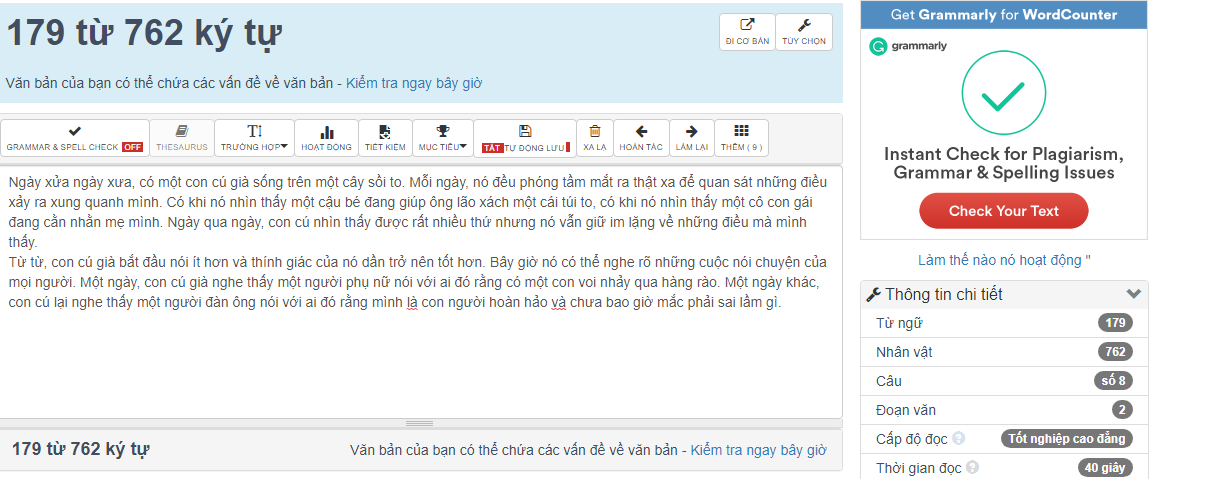Click the Từ ngữ count badge 179
This screenshot has height=479, width=1232.
tap(1115, 323)
